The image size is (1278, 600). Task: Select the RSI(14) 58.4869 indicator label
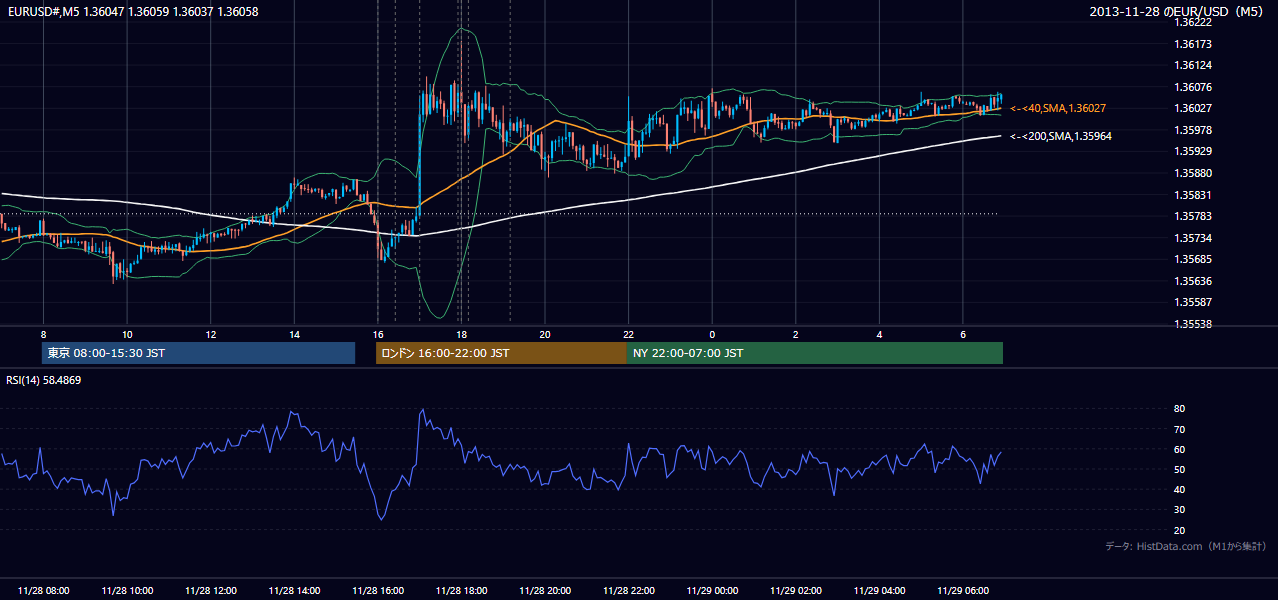(44, 380)
